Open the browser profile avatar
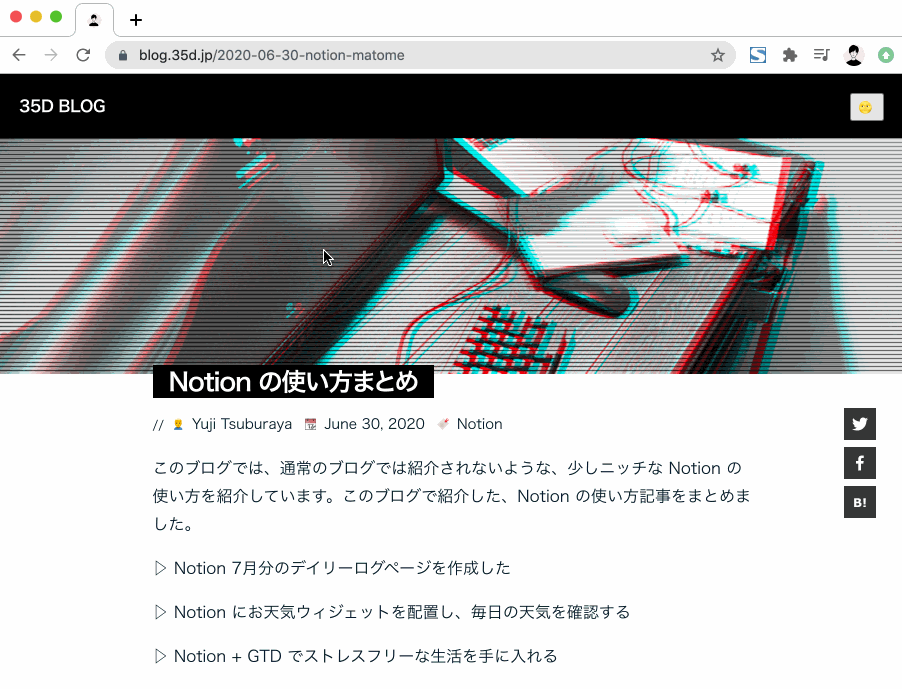 click(x=854, y=55)
